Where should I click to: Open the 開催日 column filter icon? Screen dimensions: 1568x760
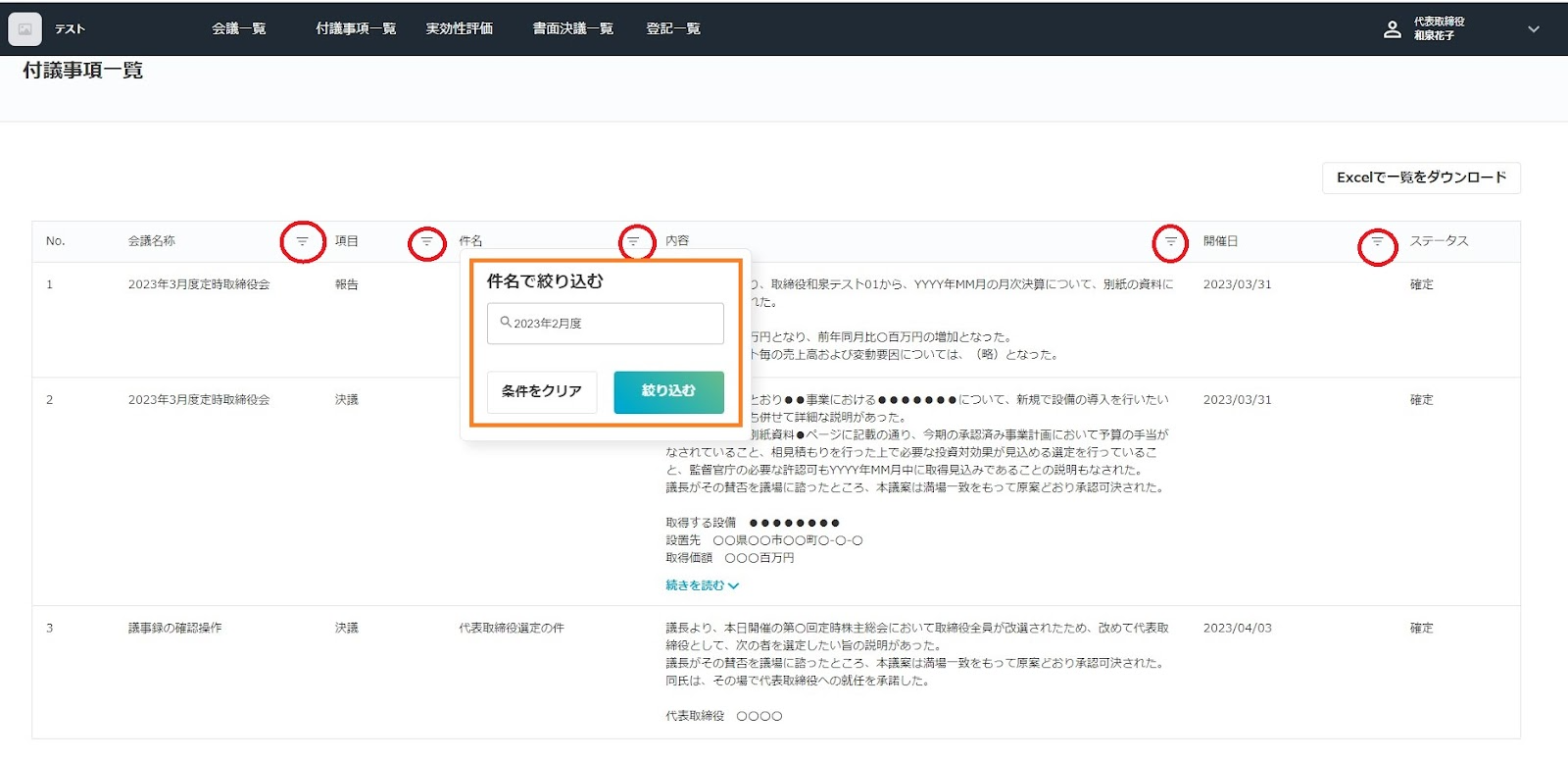click(1377, 241)
